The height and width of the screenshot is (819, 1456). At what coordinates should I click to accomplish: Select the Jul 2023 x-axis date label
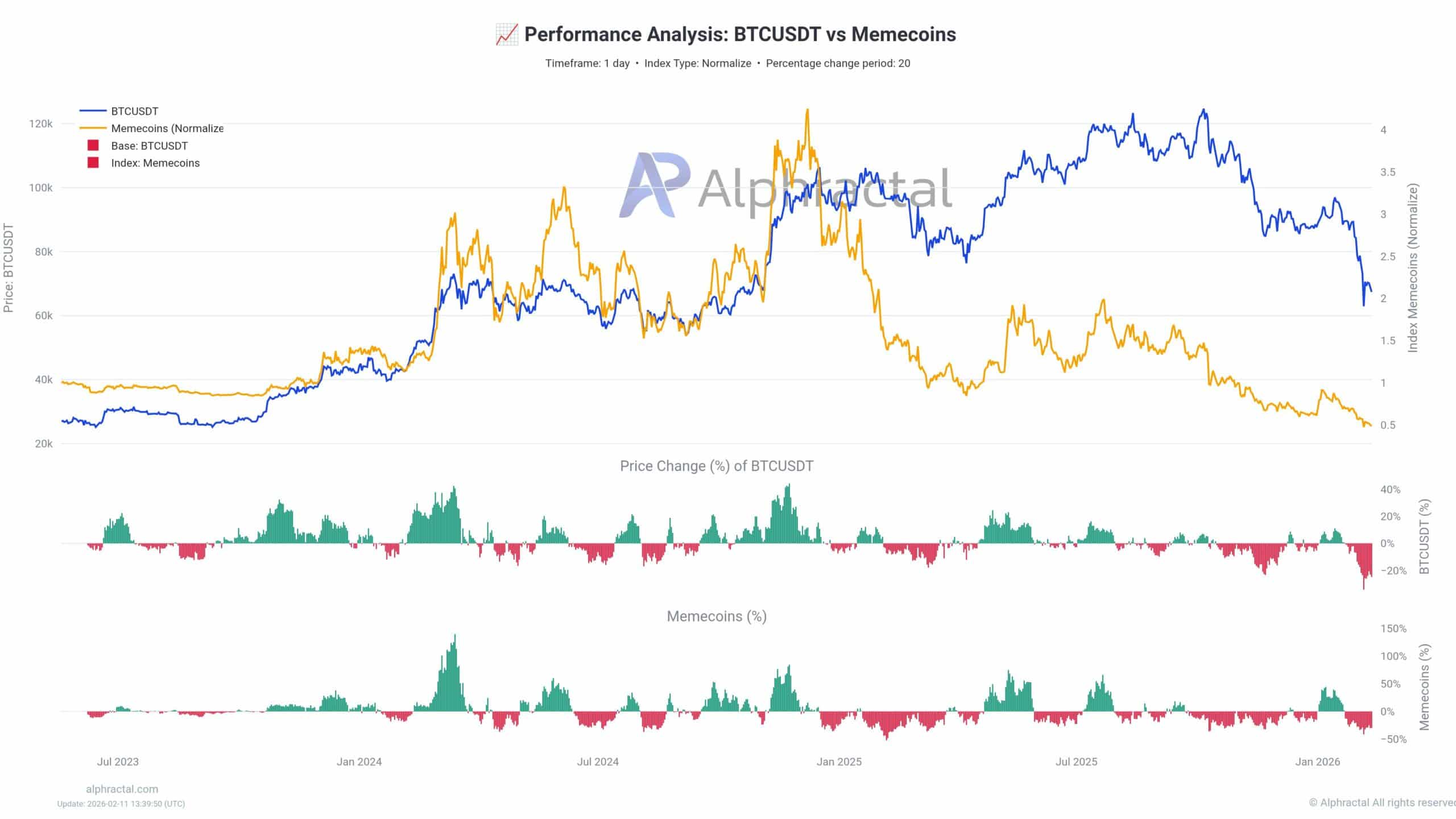tap(118, 762)
